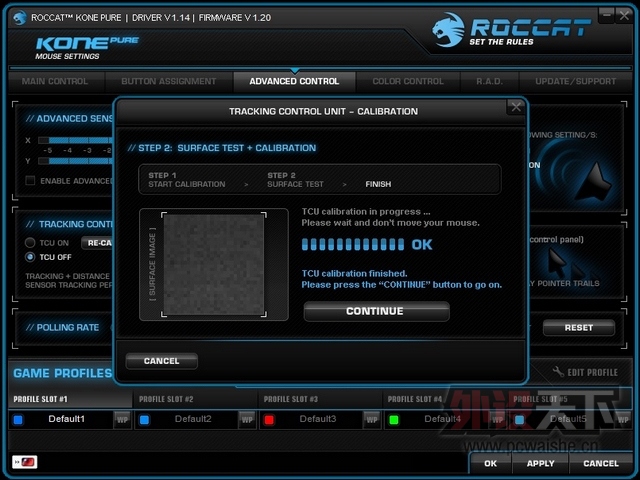640x480 pixels.
Task: Close the Tracking Control Unit calibration dialog
Action: click(516, 107)
